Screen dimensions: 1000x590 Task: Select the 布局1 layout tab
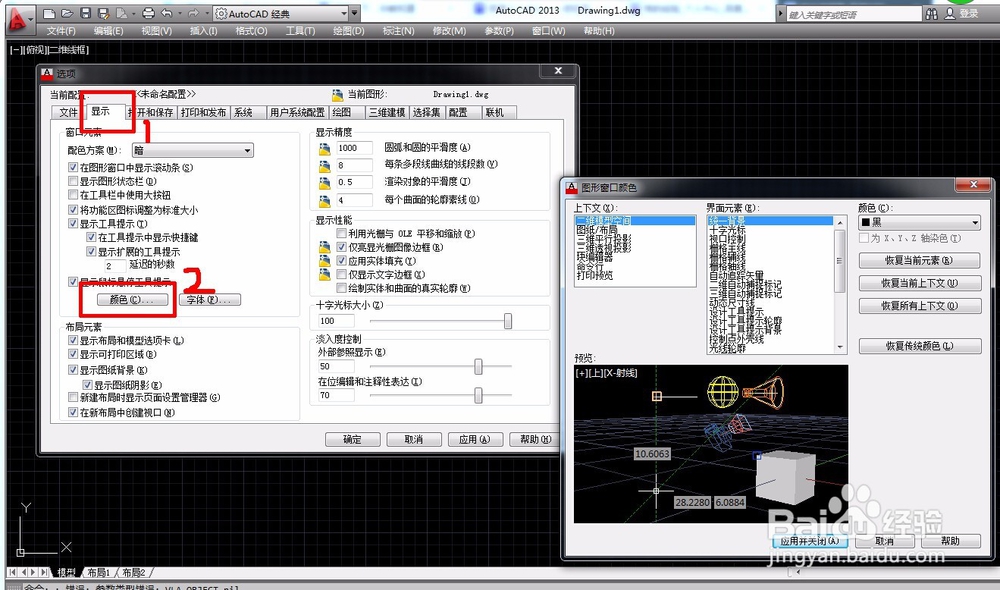click(x=99, y=573)
